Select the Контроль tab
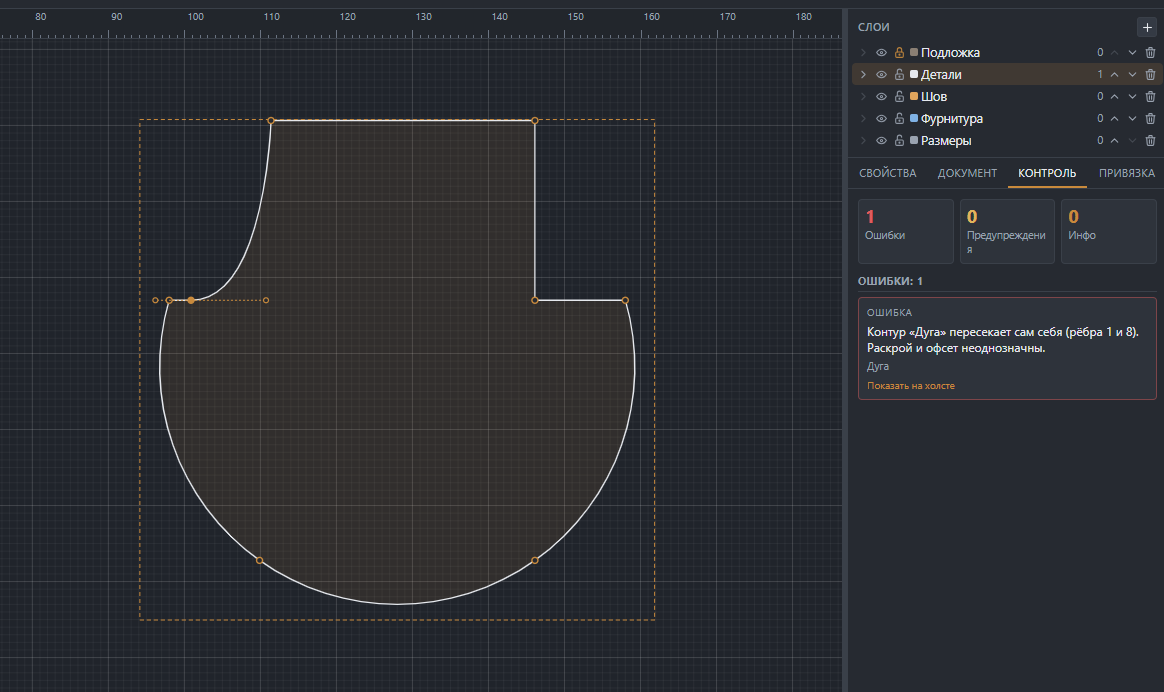This screenshot has height=692, width=1164. point(1047,173)
